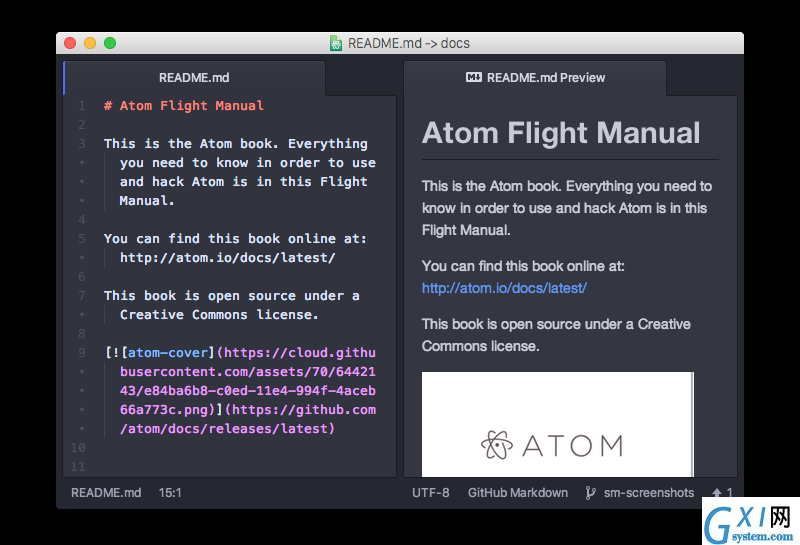Switch to the README.md editor tab
The image size is (800, 545).
click(194, 78)
